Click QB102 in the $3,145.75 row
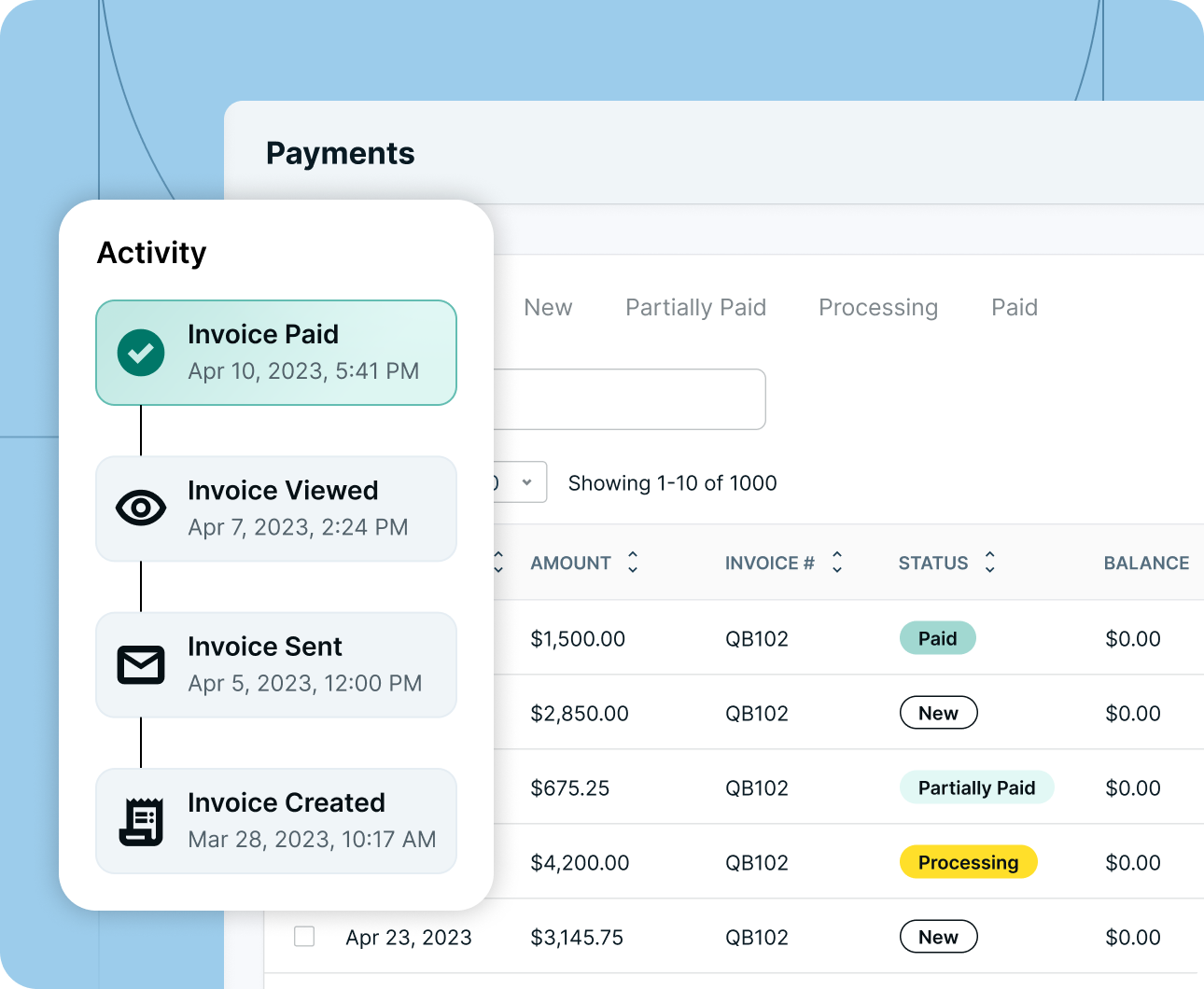Viewport: 1204px width, 989px height. [757, 938]
